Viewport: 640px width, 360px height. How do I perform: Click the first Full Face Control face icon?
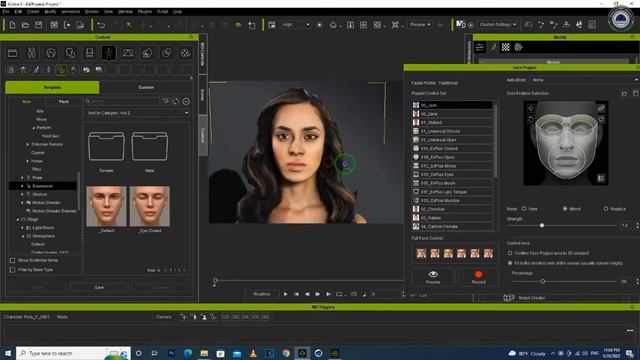[421, 253]
